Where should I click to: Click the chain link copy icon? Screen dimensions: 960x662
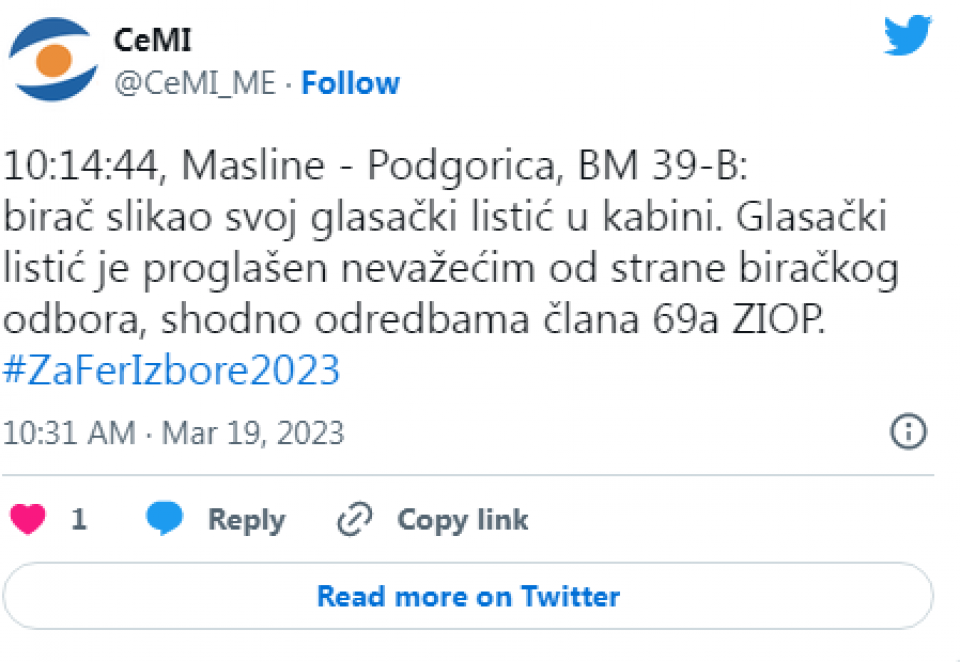[354, 520]
